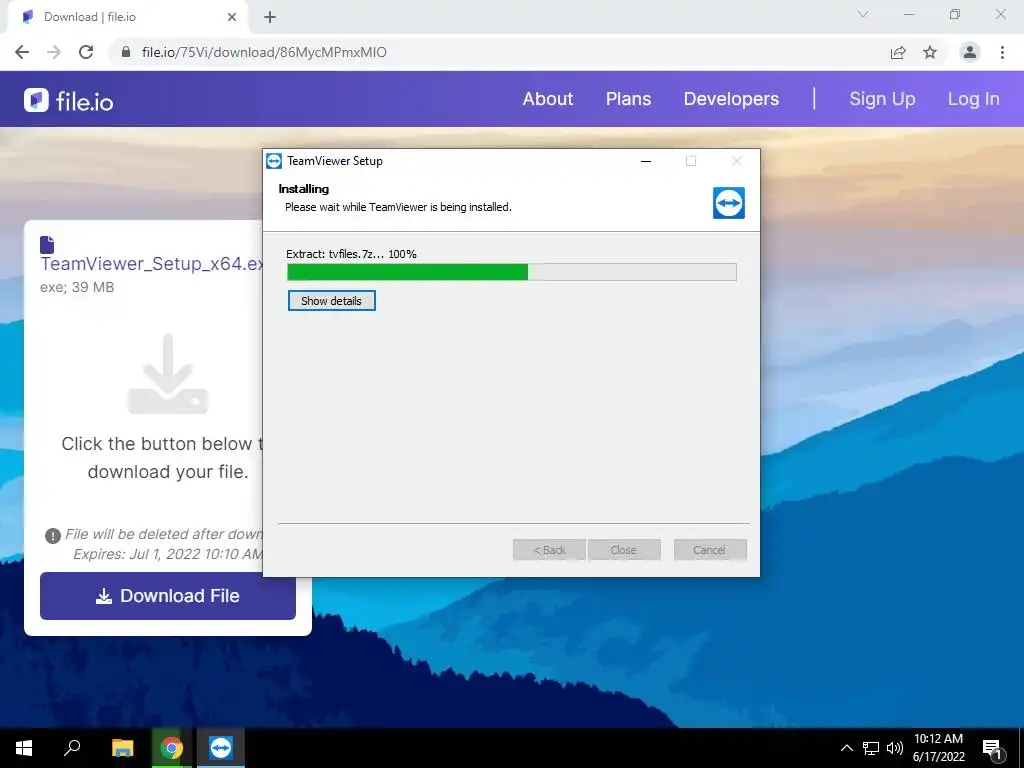Click the volume speaker tray icon
Viewport: 1024px width, 768px height.
click(x=895, y=748)
